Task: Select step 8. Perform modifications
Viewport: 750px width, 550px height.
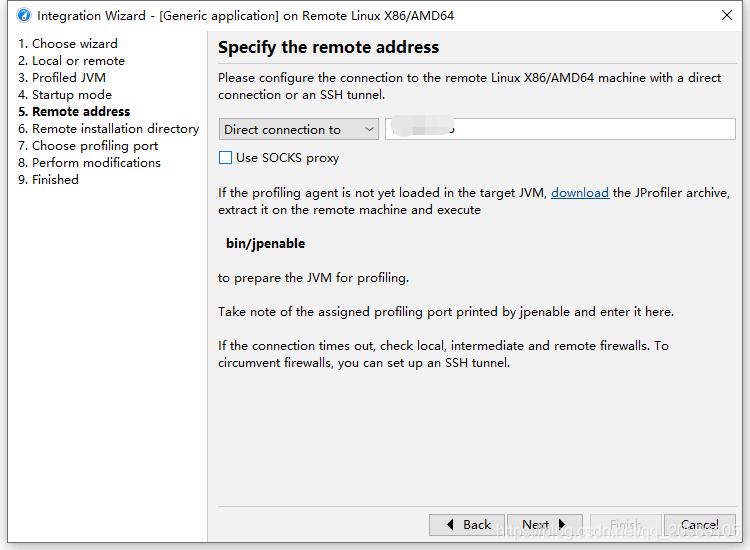Action: [x=89, y=163]
